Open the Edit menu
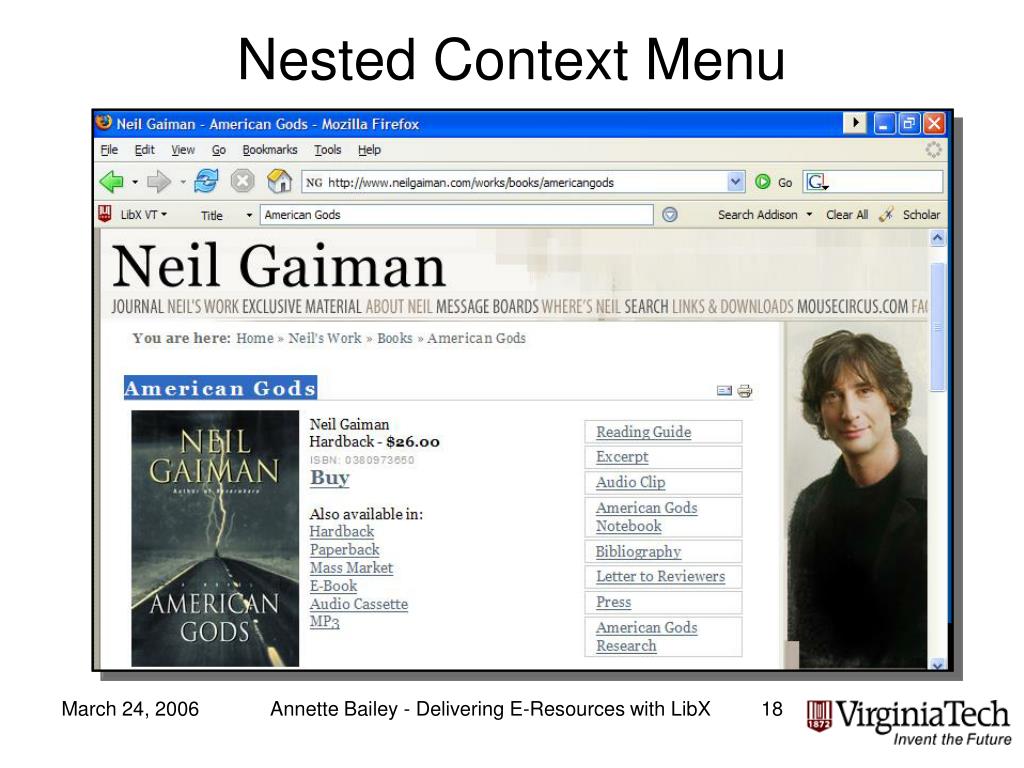Viewport: 1024px width, 768px height. [x=144, y=150]
